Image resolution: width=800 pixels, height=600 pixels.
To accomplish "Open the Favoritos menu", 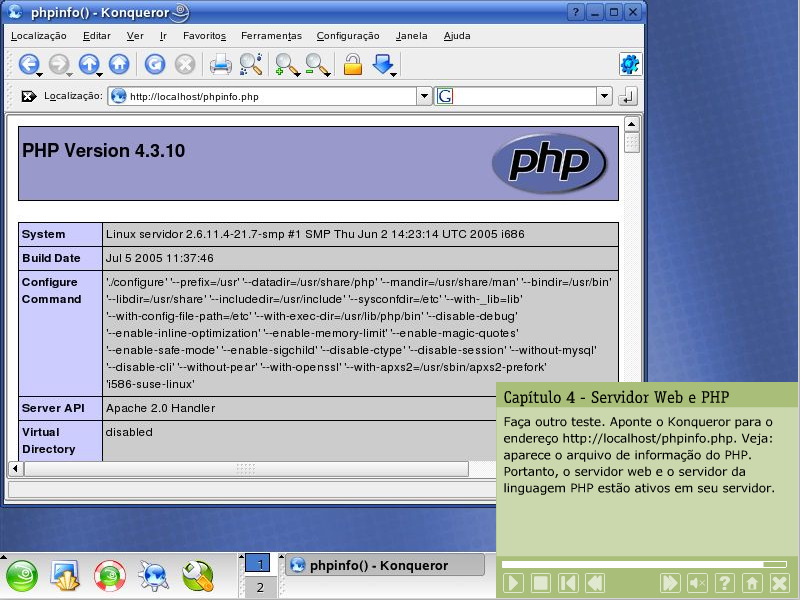I will [204, 36].
